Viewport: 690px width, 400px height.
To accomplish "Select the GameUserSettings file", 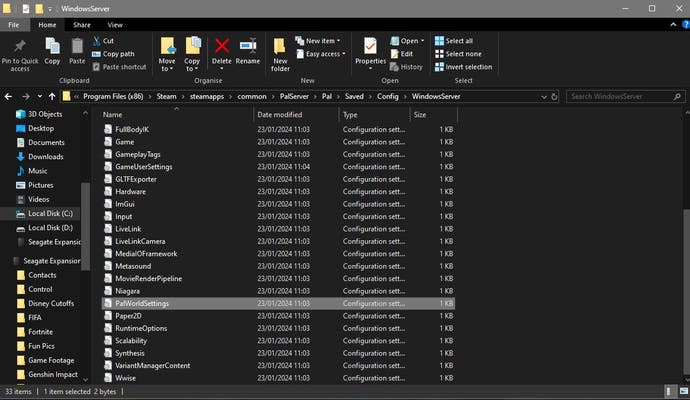I will click(278, 167).
